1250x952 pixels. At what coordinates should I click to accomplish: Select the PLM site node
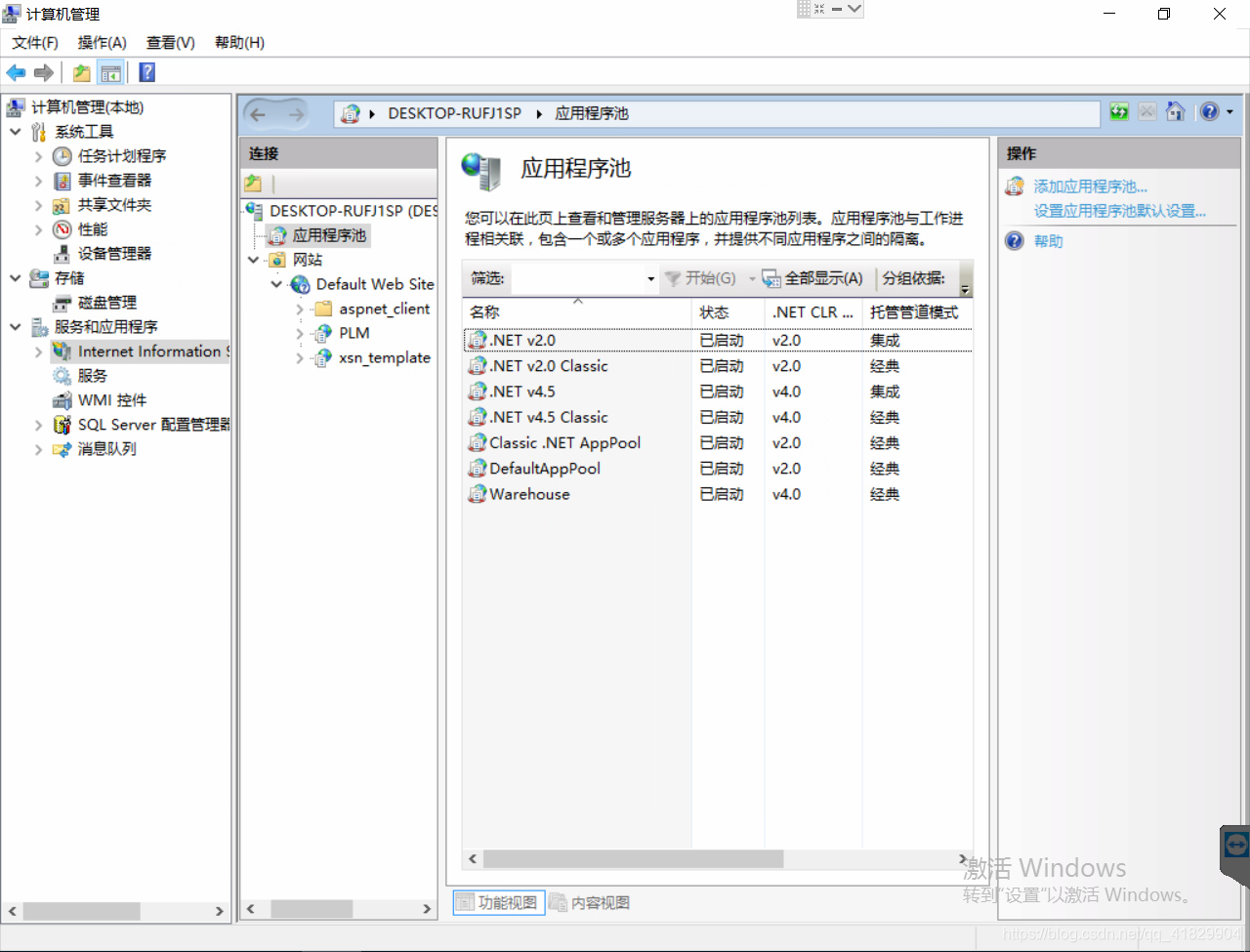354,333
